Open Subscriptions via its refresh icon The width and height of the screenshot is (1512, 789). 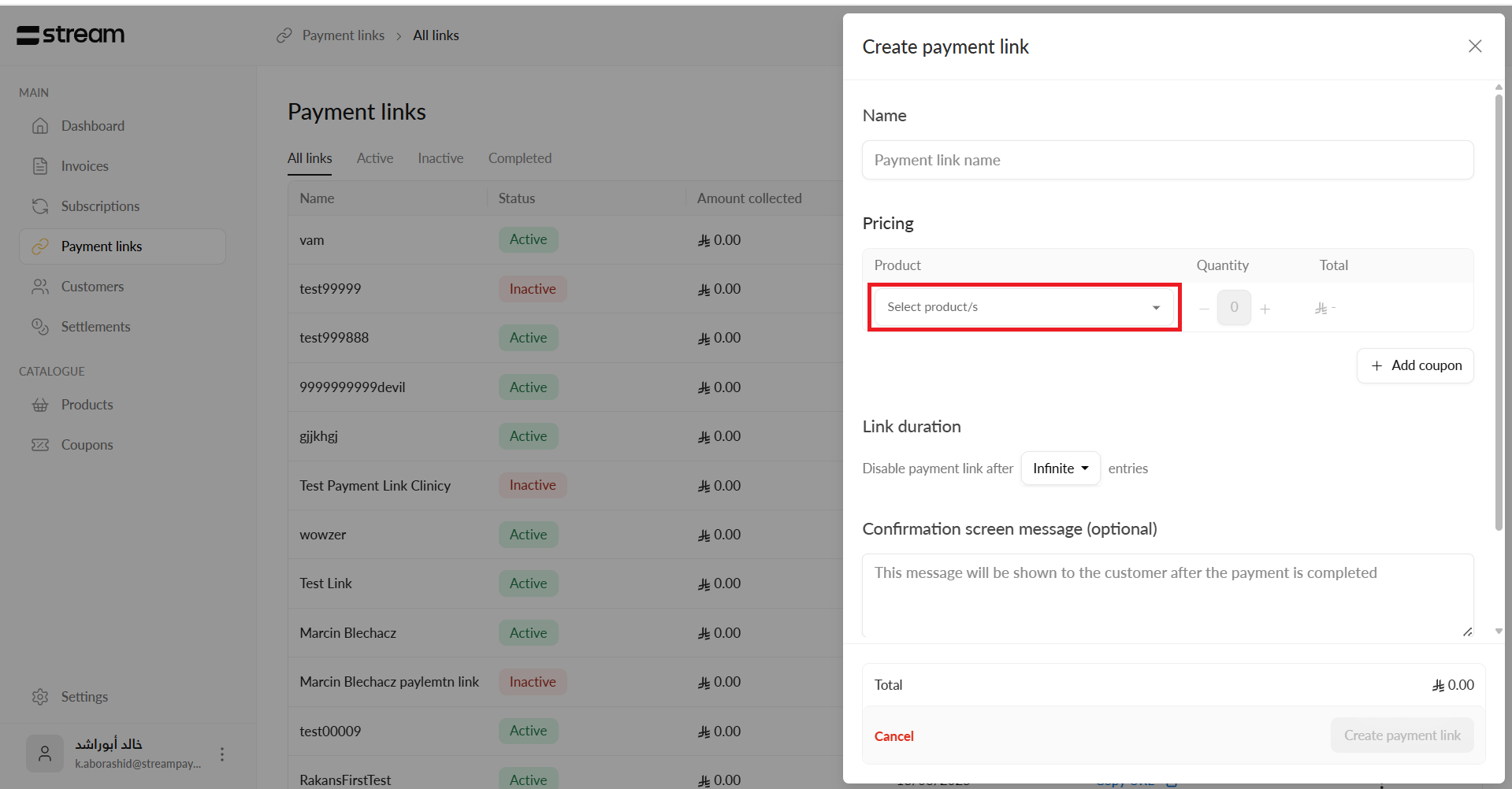pos(40,206)
